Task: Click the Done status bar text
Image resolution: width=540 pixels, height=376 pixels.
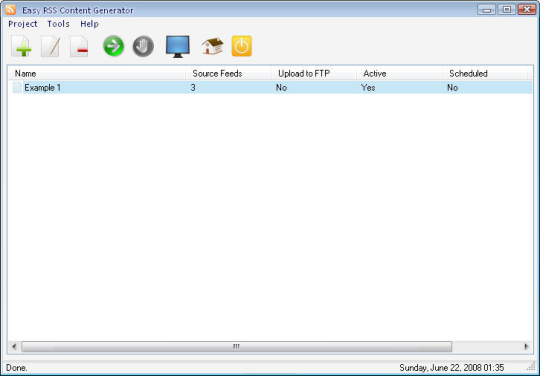Action: point(17,368)
